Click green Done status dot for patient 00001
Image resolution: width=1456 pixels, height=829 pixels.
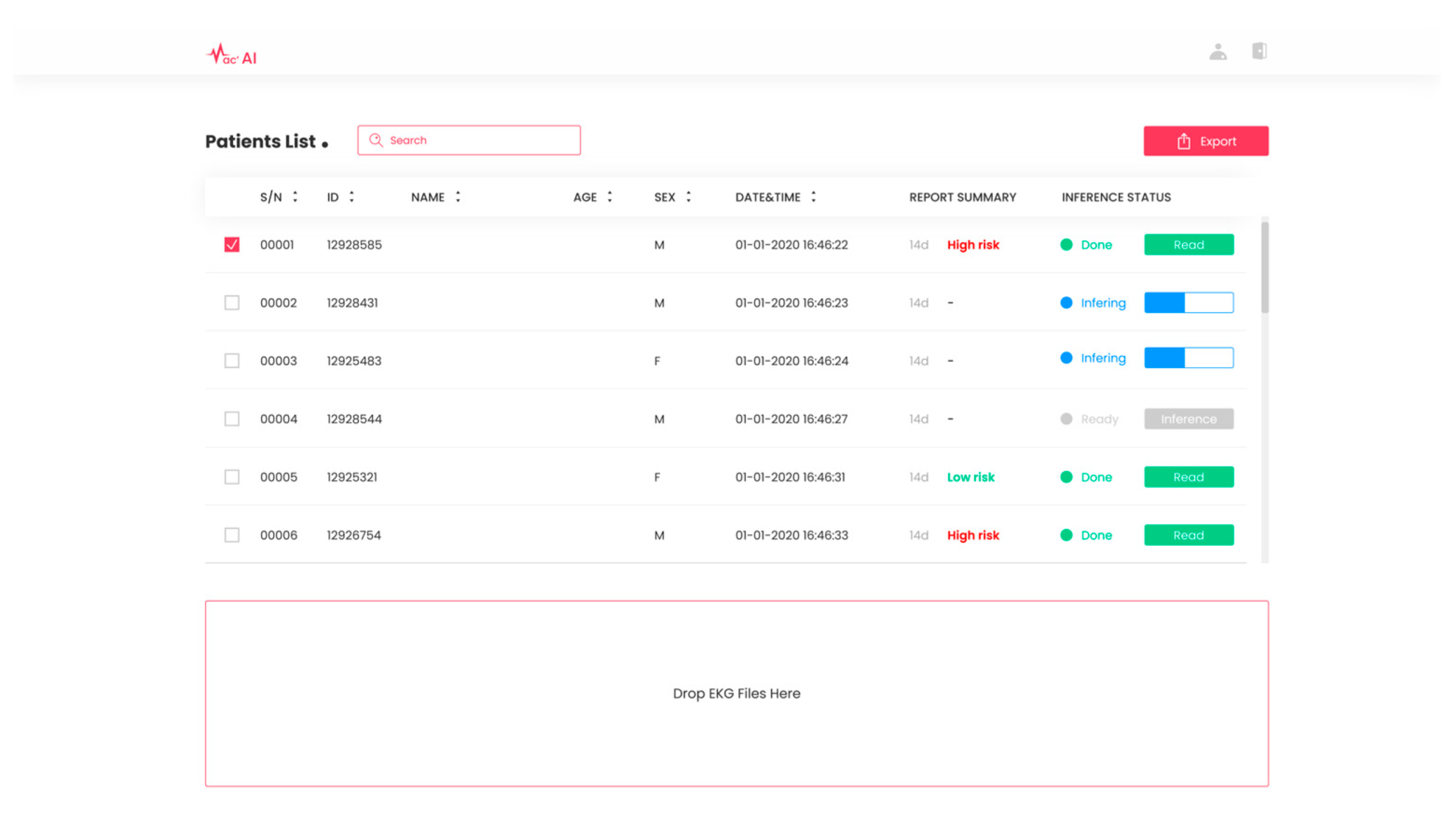[x=1066, y=245]
